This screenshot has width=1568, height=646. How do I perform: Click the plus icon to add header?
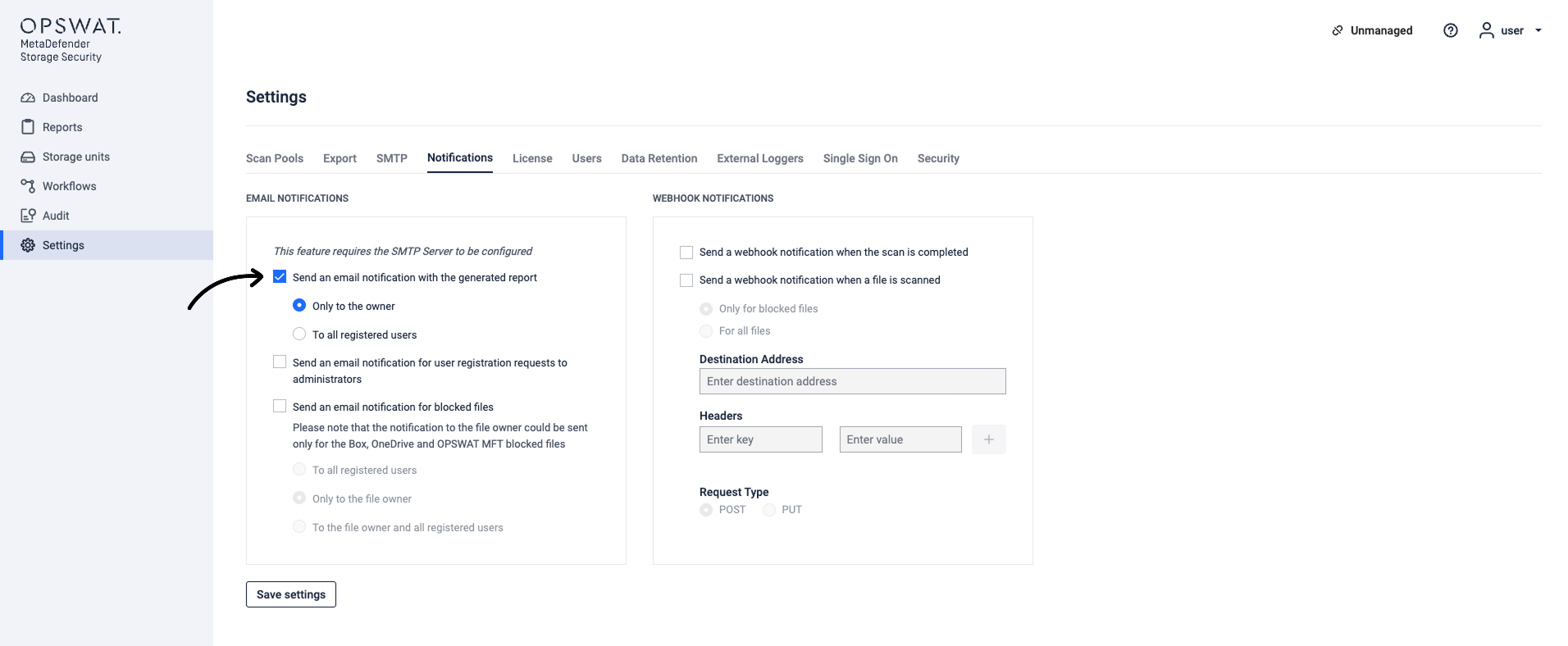(989, 439)
